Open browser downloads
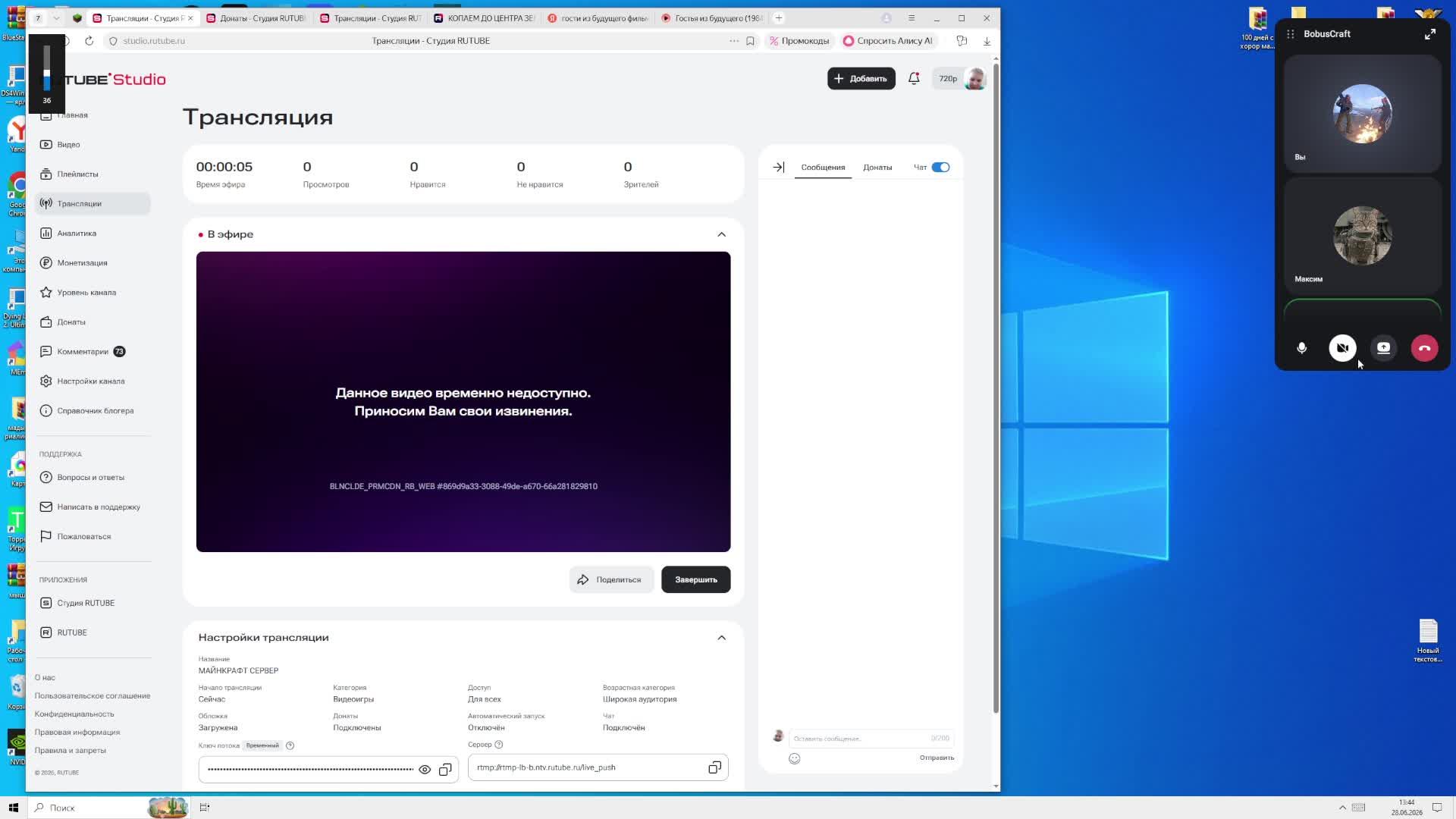This screenshot has width=1456, height=819. (987, 41)
